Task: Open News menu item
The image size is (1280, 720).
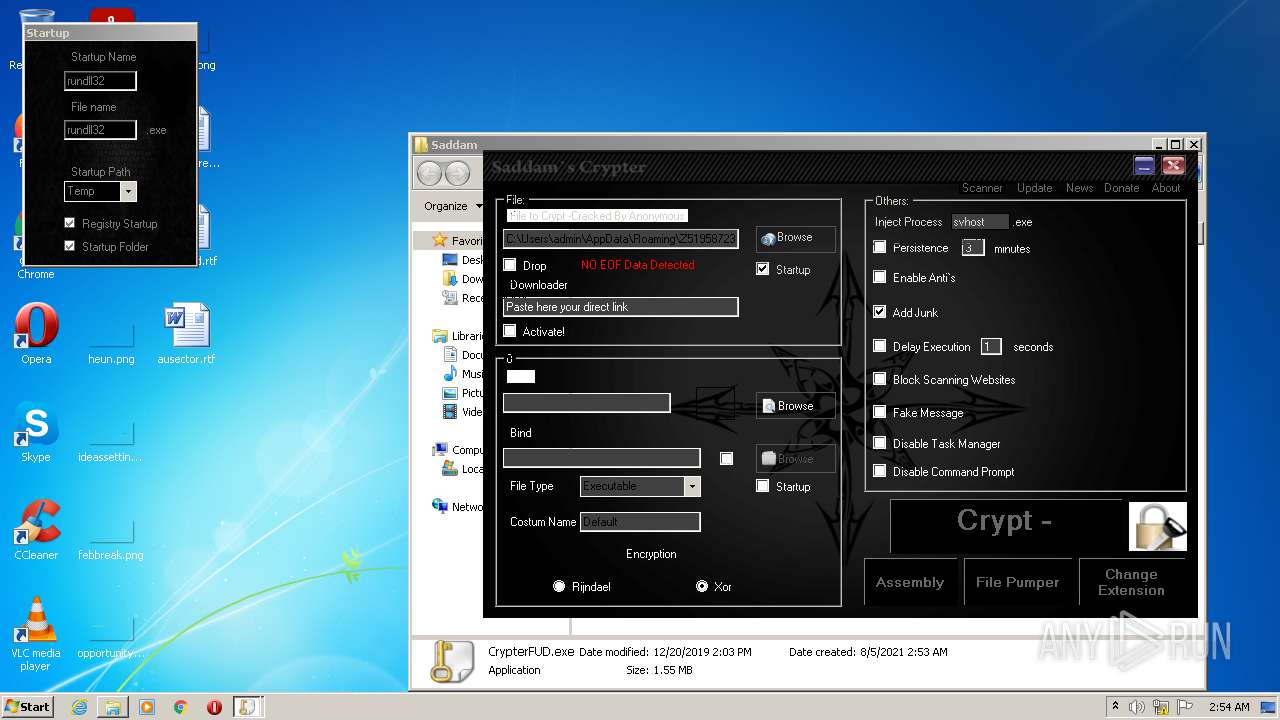Action: click(x=1079, y=188)
